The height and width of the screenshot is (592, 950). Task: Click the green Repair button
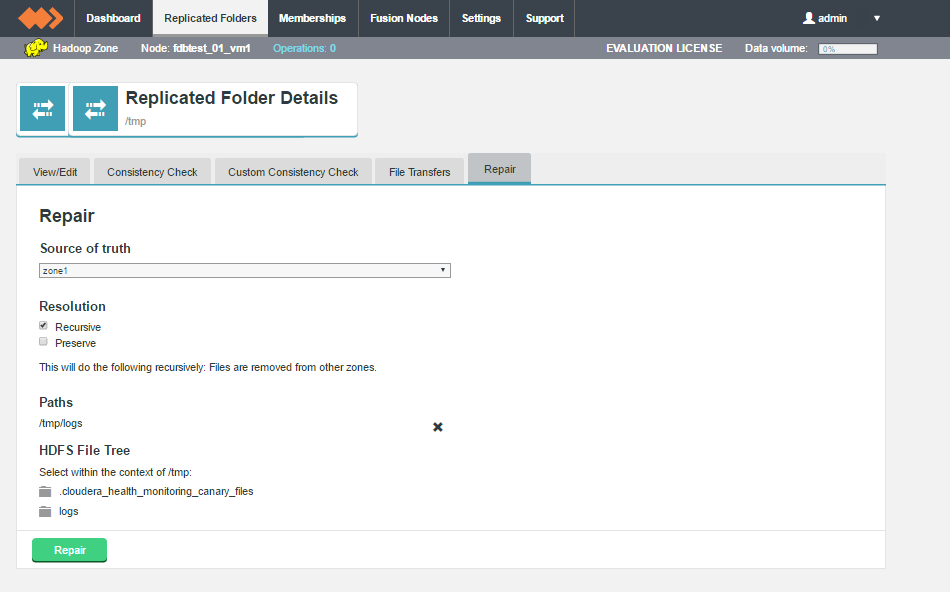coord(70,550)
